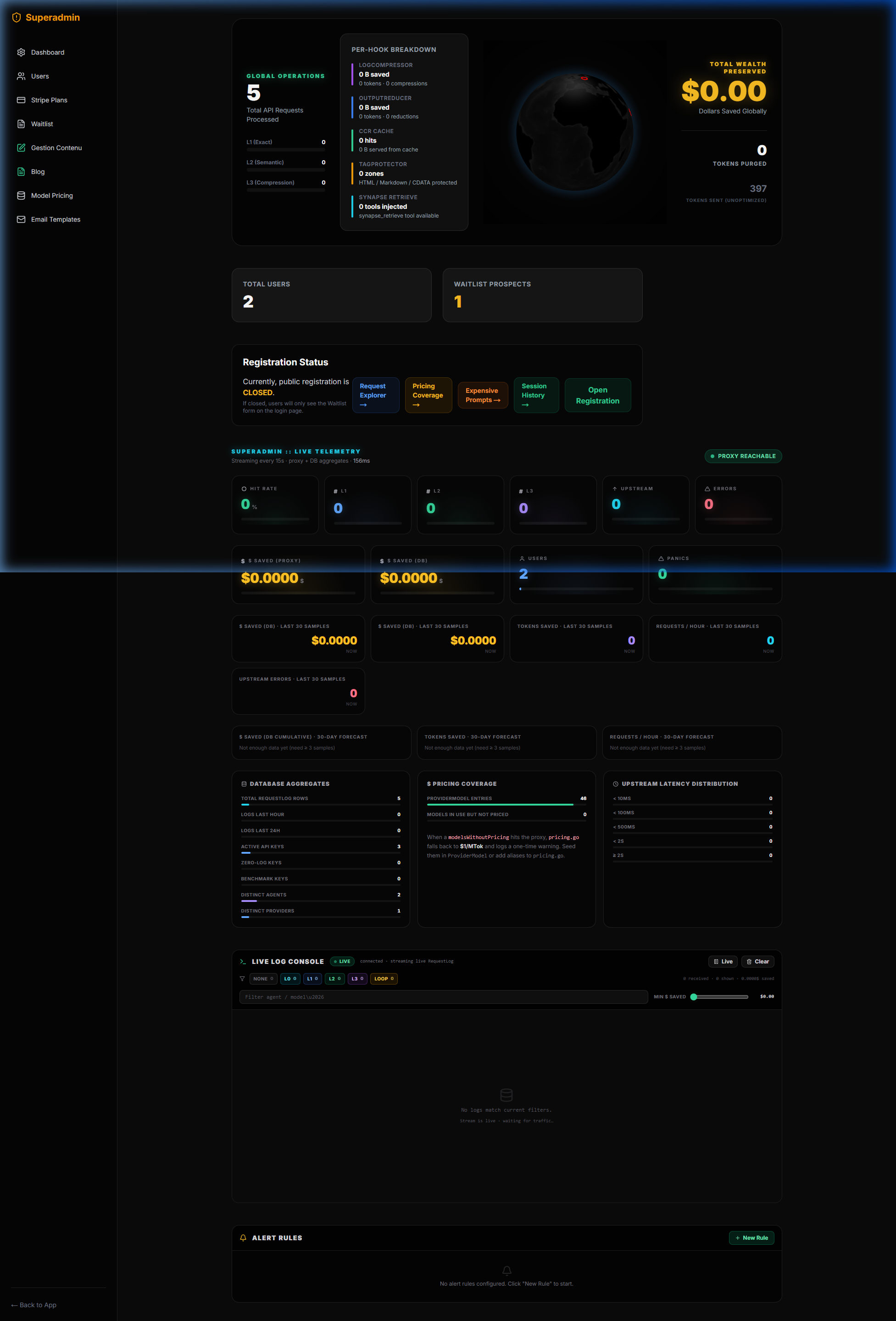Click the Providermodel Entries progress bar
Screen dimensions: 896x1321
[x=507, y=805]
